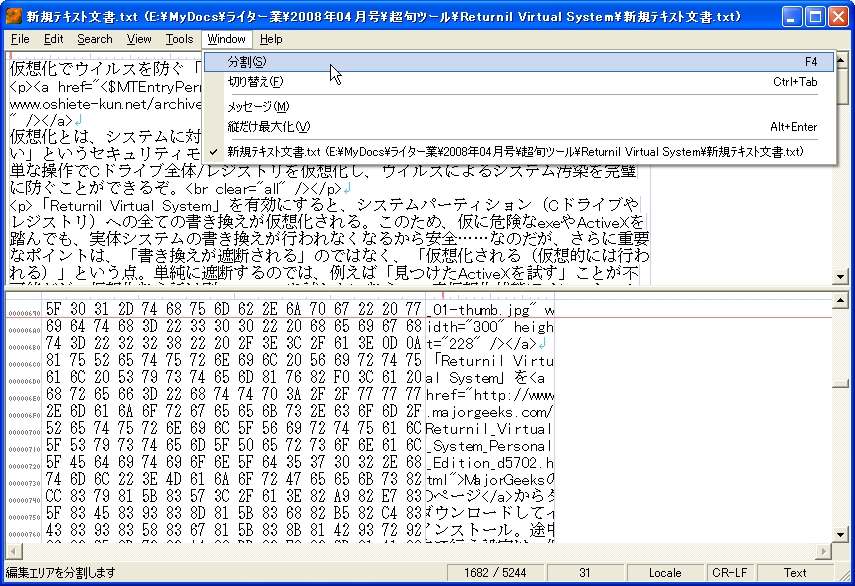Click hex address 00000690 row

[x=25, y=313]
